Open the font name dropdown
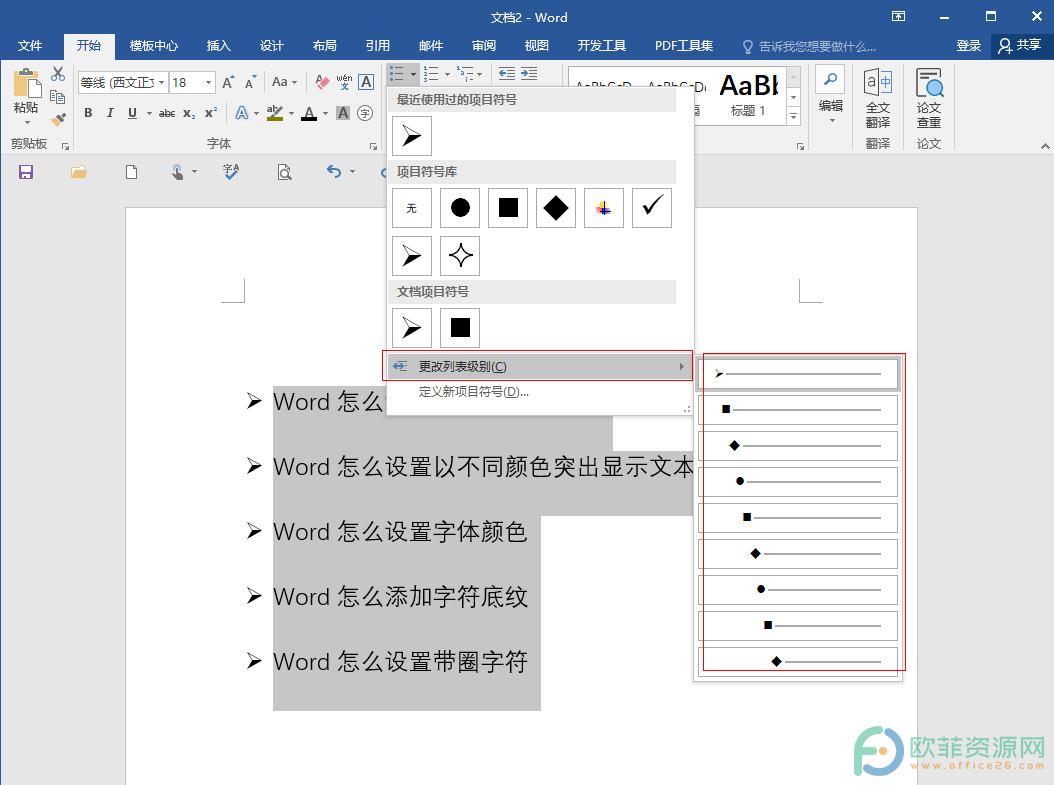The width and height of the screenshot is (1054, 785). point(161,82)
